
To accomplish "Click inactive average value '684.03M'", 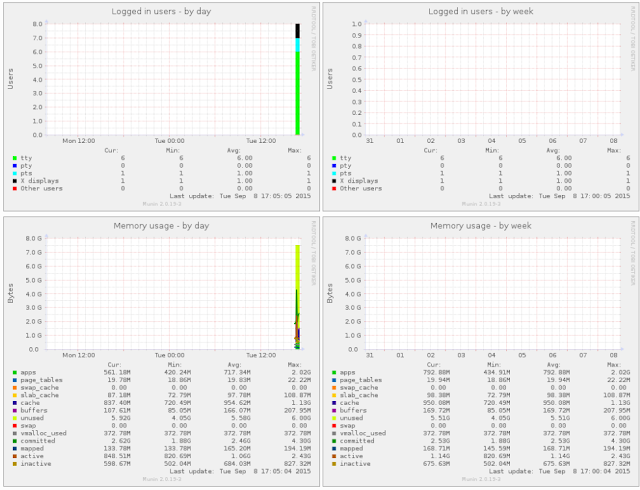I will (x=237, y=464).
